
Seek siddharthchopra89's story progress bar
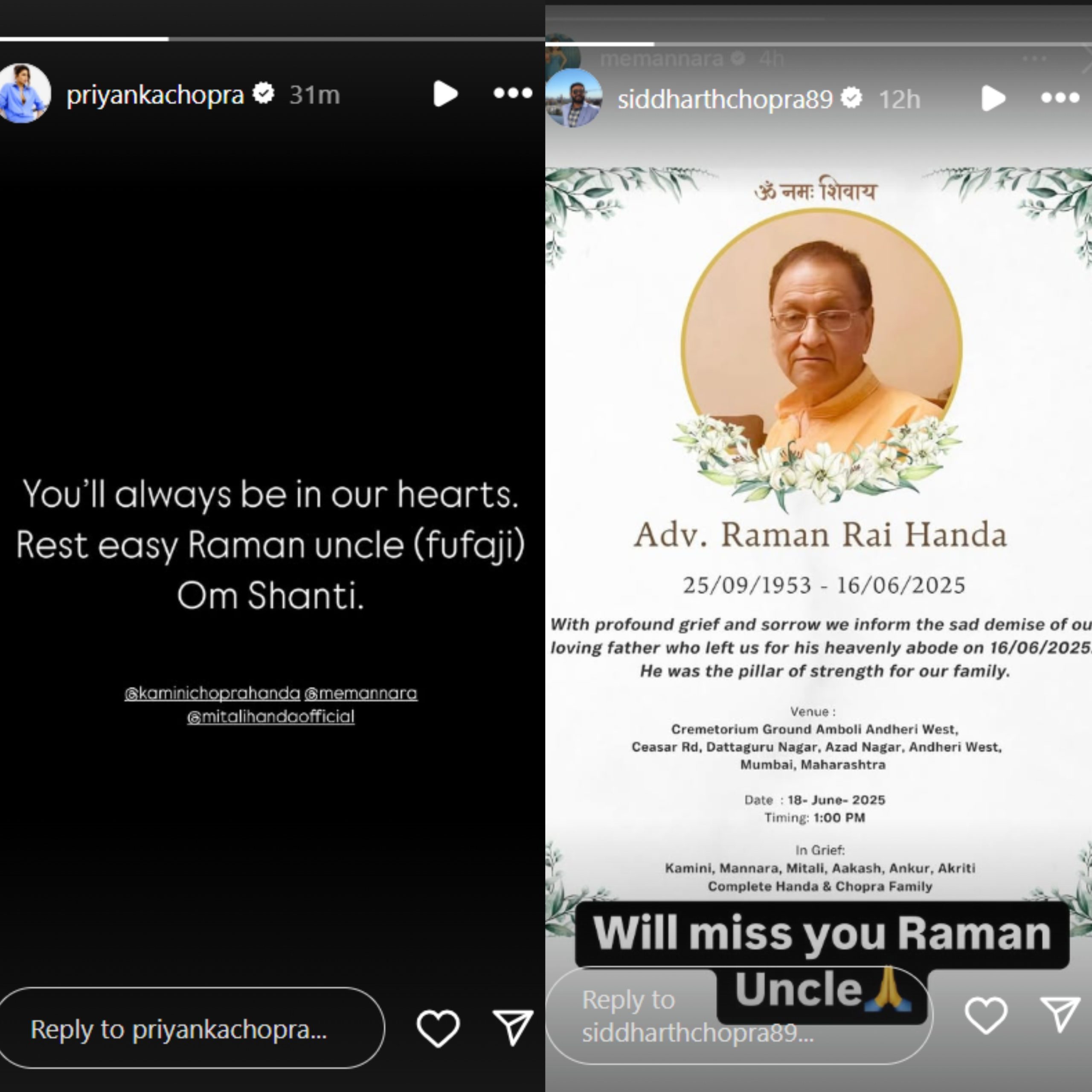point(819,44)
